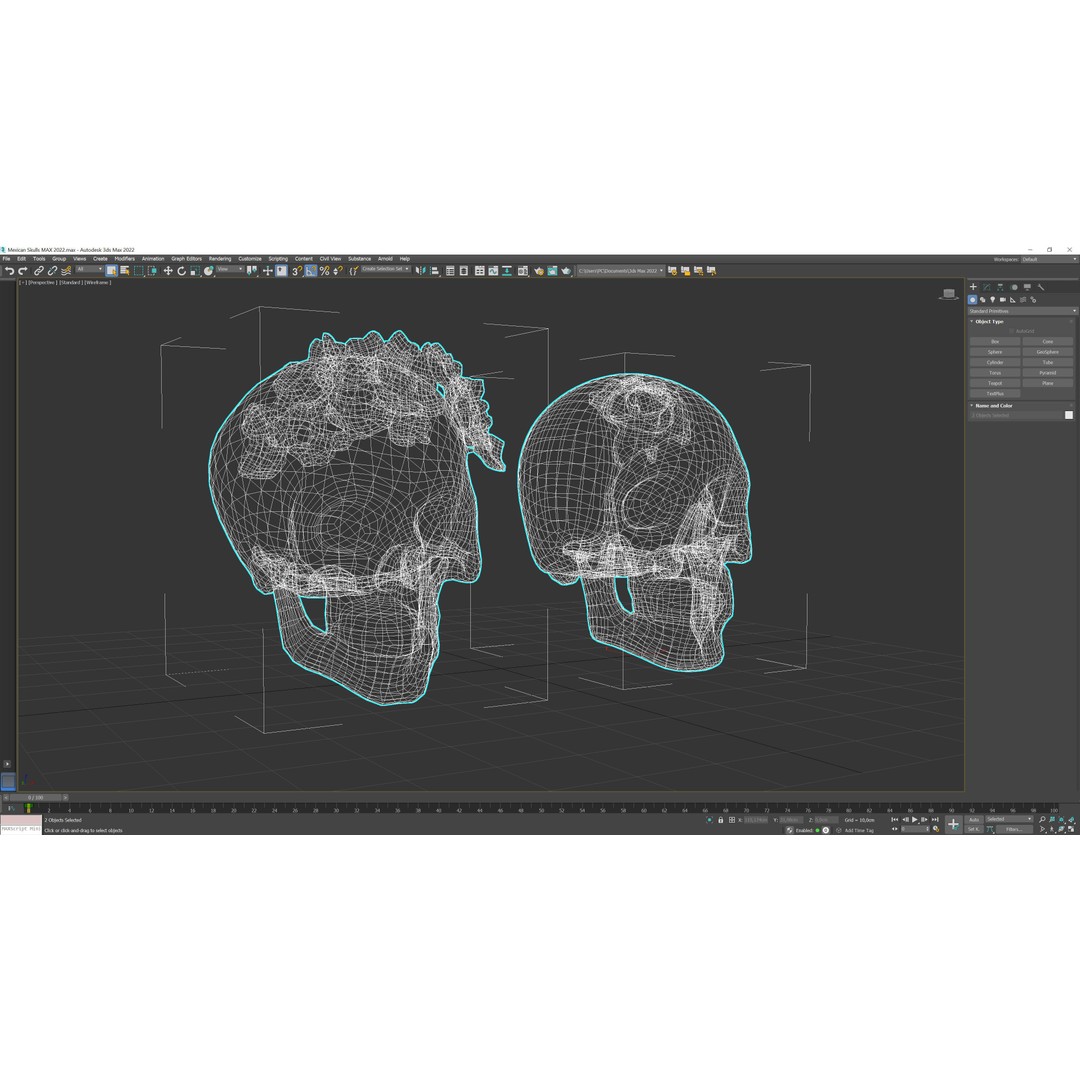
Task: Toggle the Set Key mode button
Action: click(974, 829)
